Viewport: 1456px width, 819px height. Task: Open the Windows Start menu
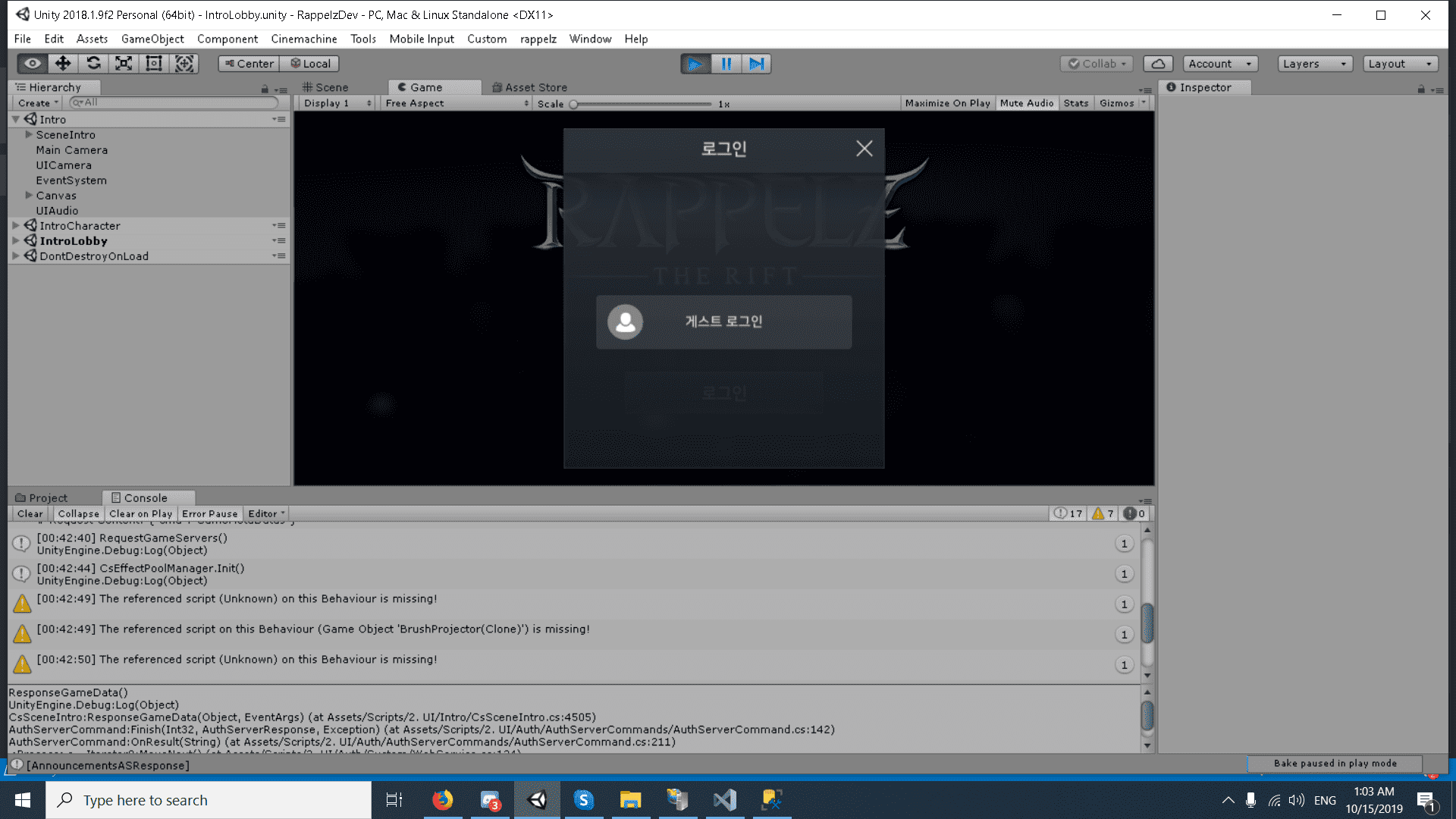click(23, 800)
